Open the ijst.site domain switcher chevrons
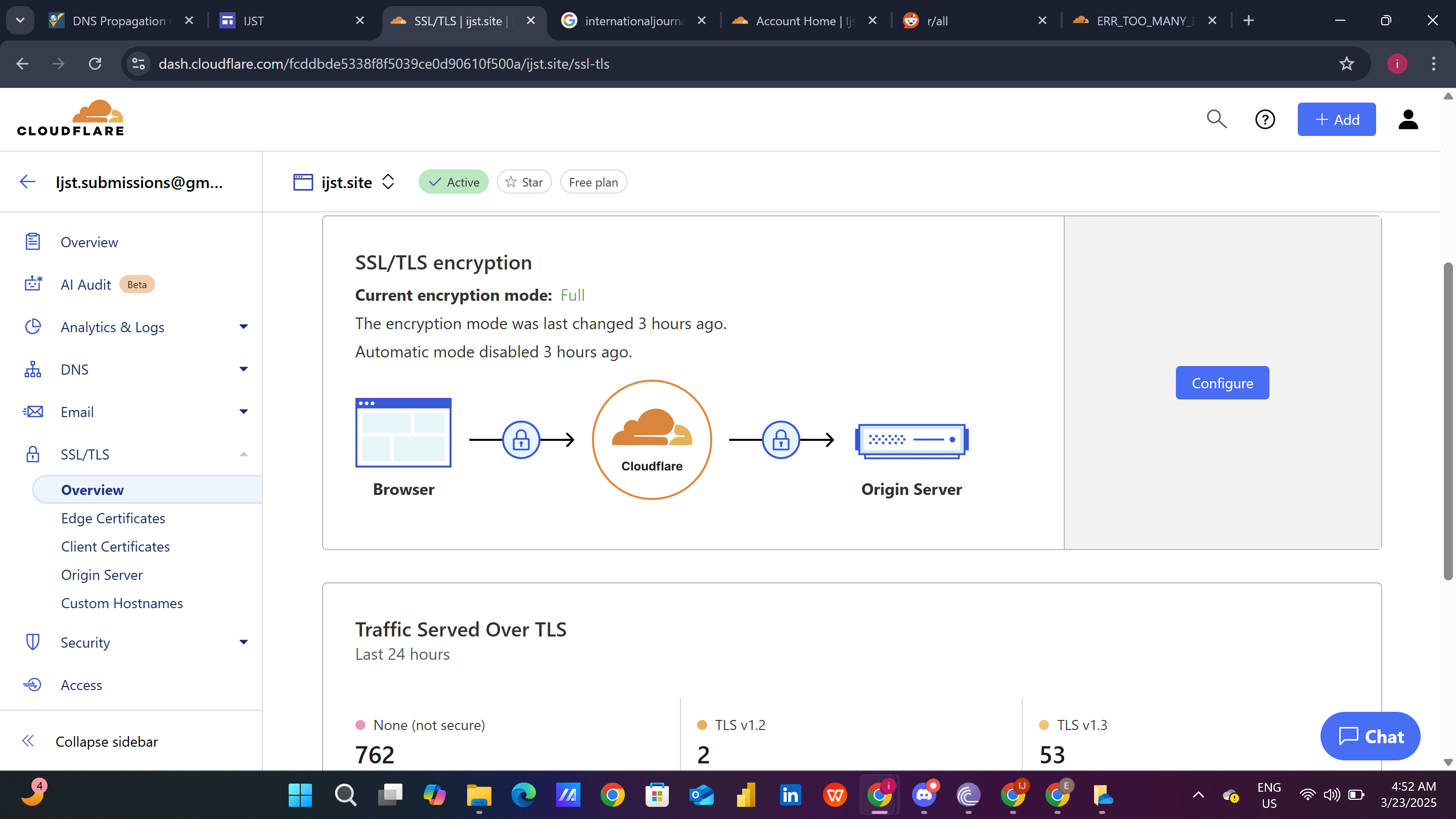The image size is (1456, 819). point(388,182)
